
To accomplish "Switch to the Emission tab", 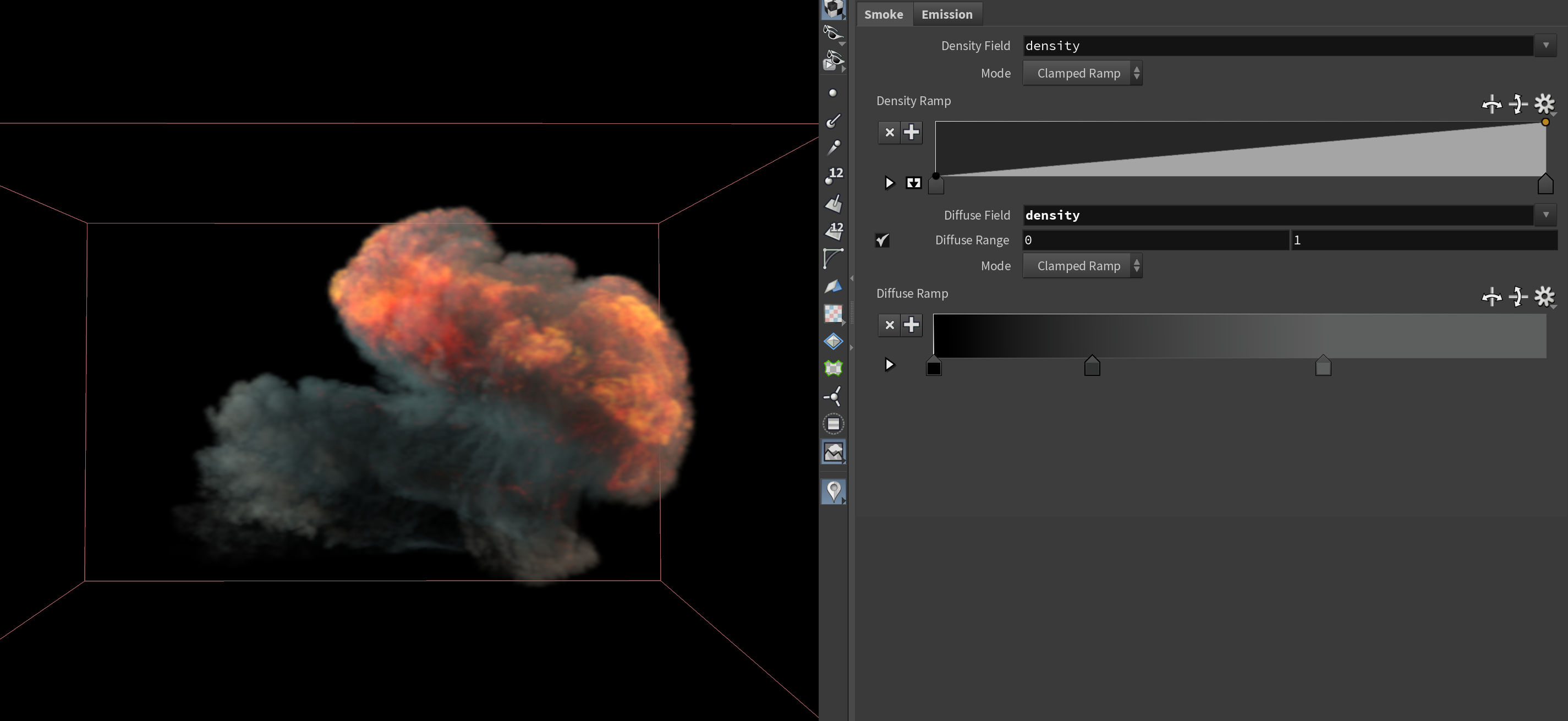I will click(946, 14).
